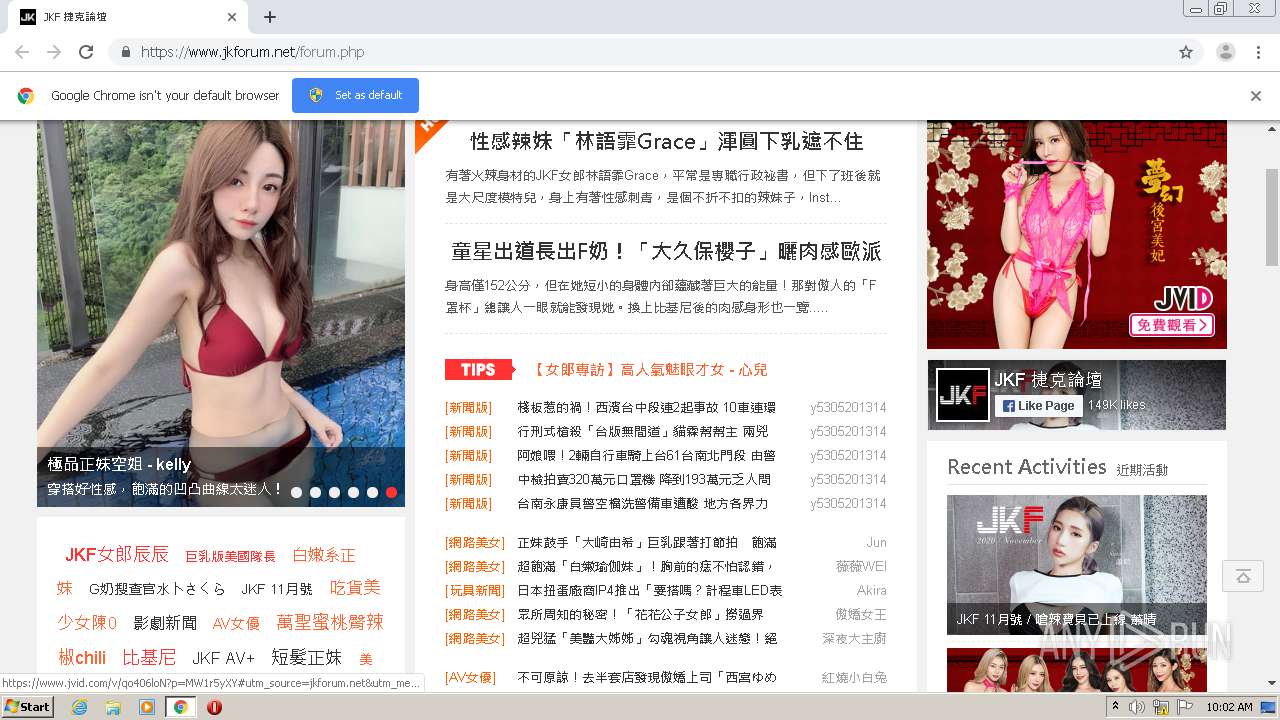Click the tag 影劇新聞

point(165,623)
